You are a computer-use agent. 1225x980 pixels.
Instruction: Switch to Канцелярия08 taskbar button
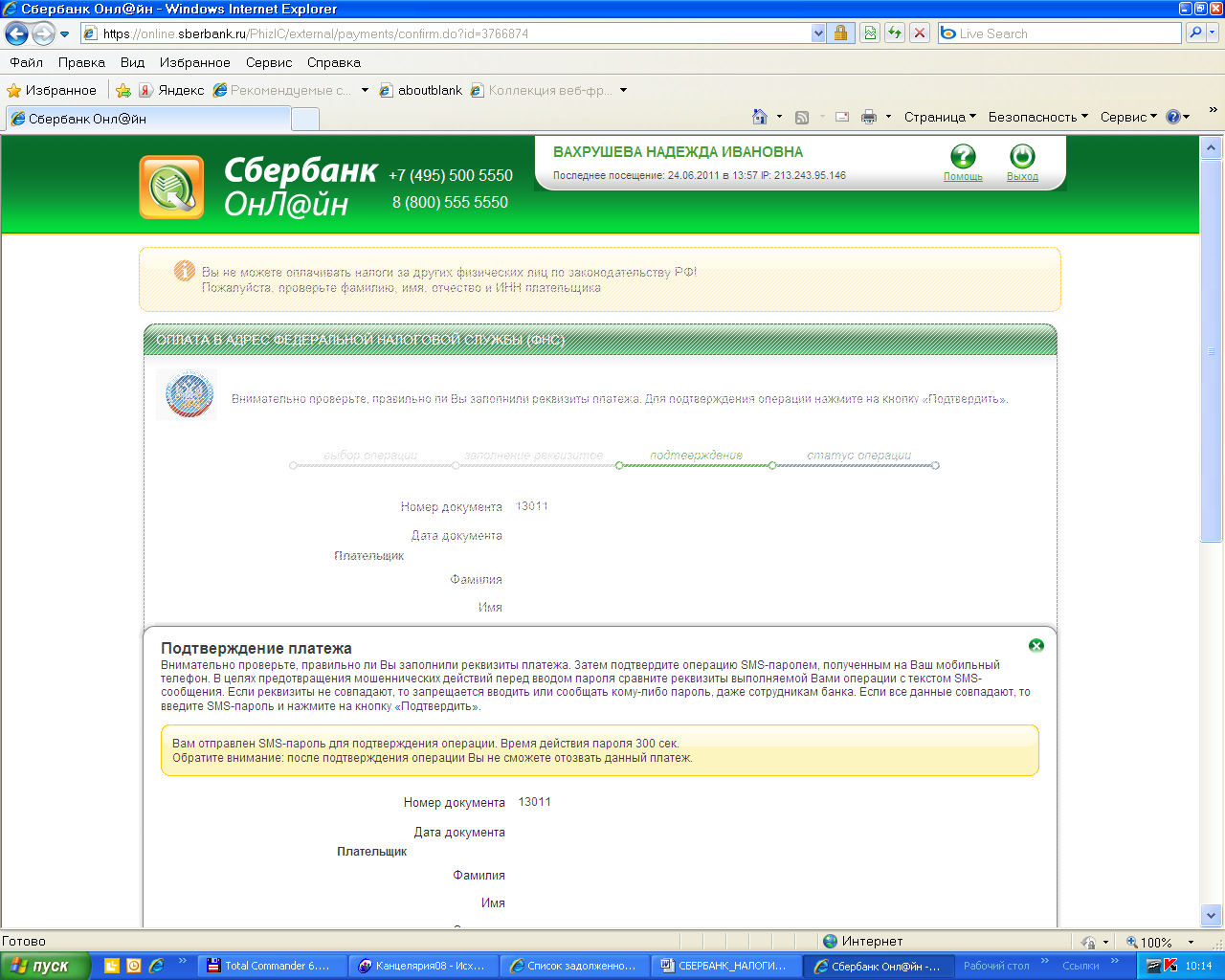(422, 966)
